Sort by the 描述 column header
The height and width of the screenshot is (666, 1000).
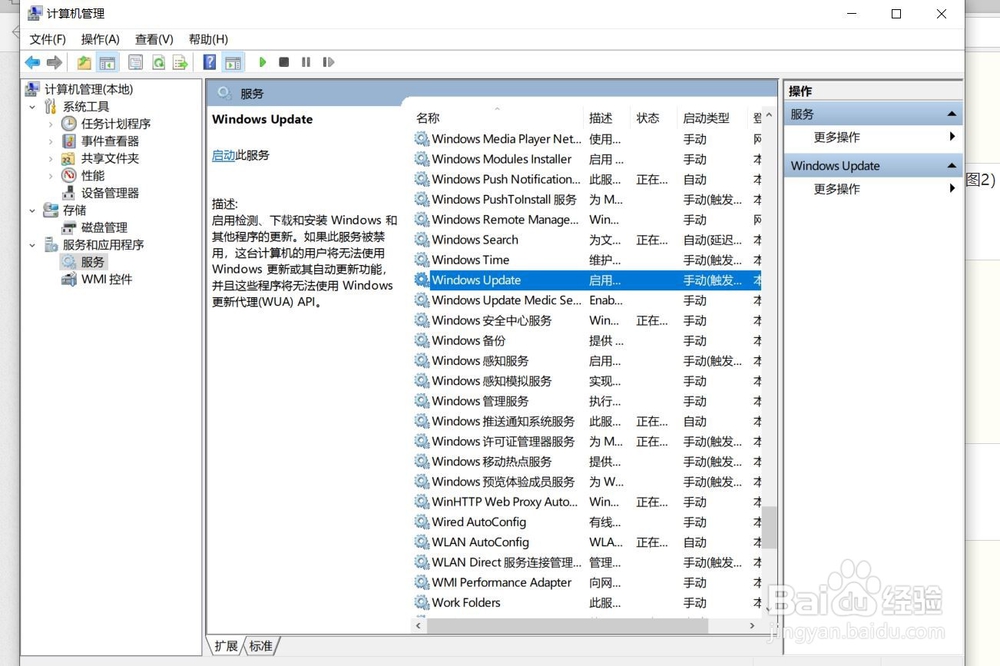pos(607,118)
